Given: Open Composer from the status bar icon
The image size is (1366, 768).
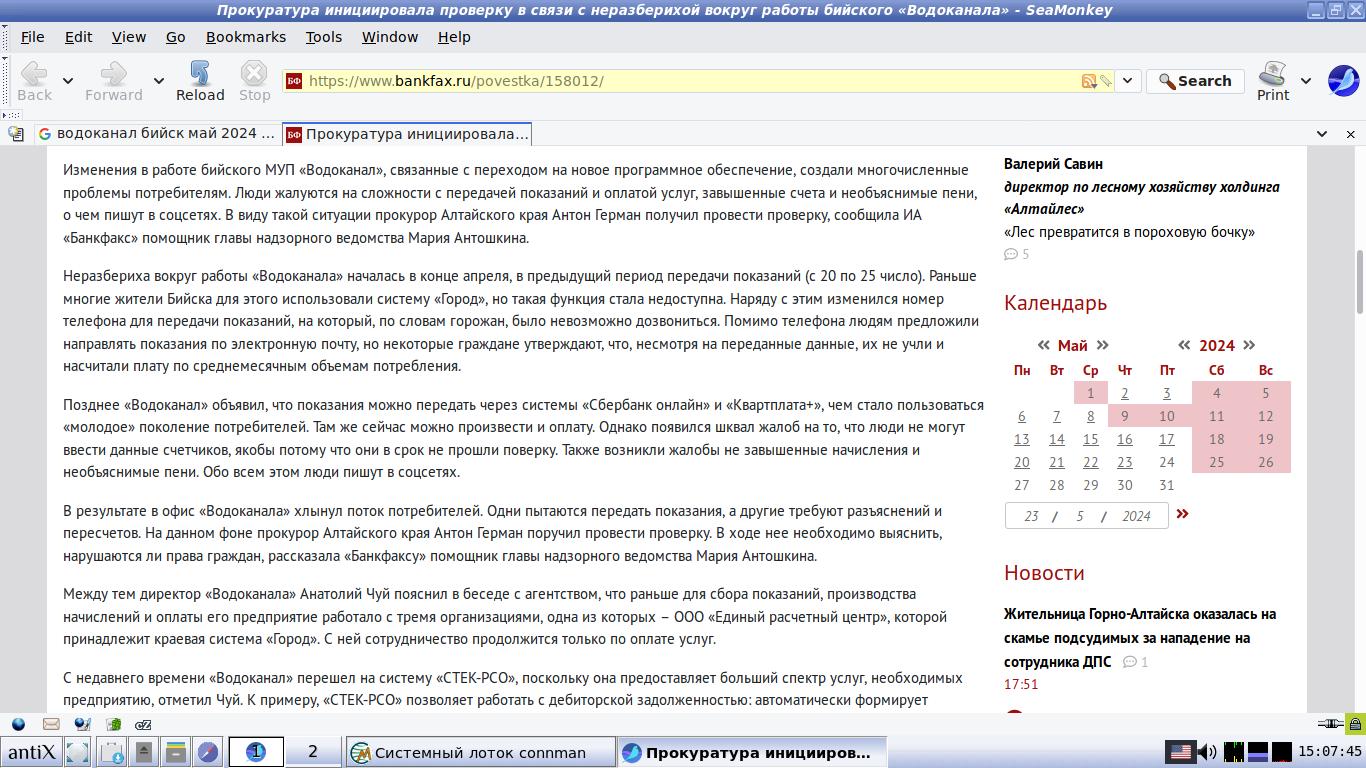Looking at the screenshot, I should pyautogui.click(x=82, y=724).
